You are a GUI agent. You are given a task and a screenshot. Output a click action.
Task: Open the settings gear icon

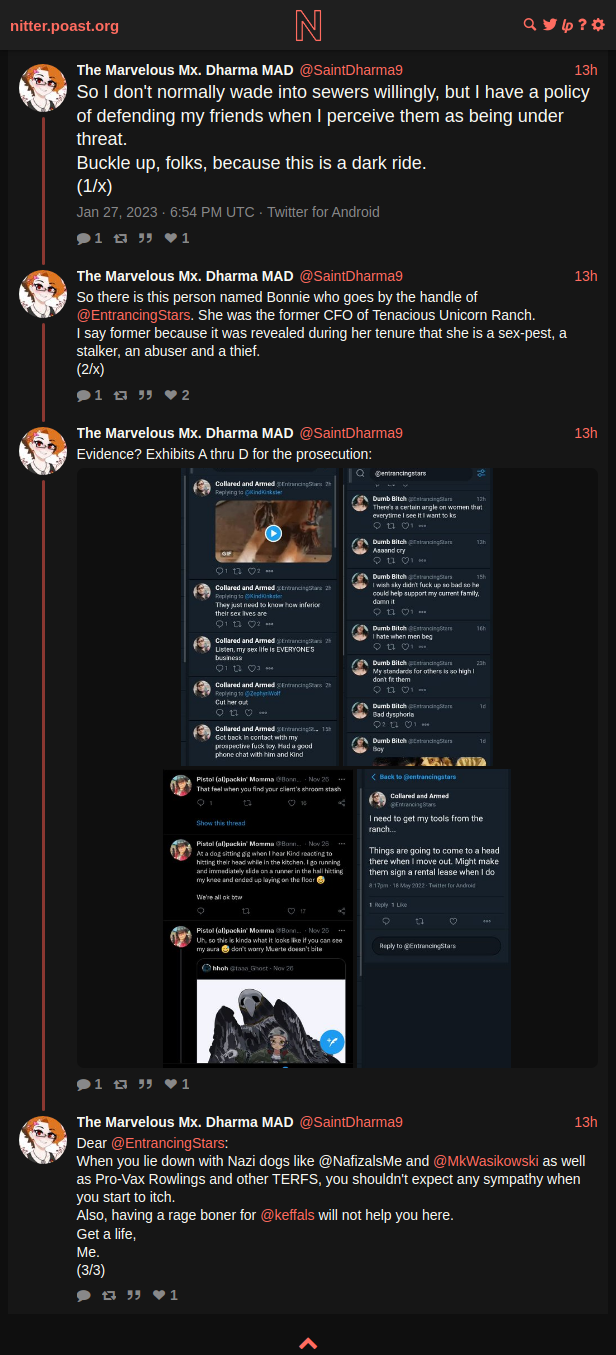coord(598,25)
